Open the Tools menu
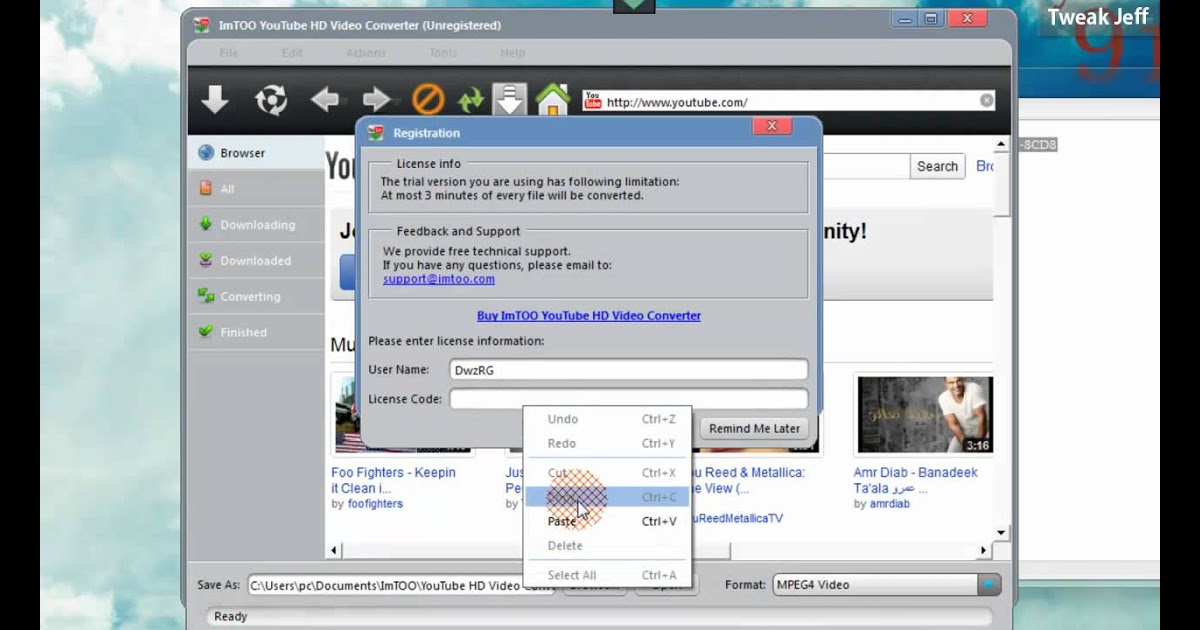This screenshot has height=630, width=1200. (x=443, y=53)
